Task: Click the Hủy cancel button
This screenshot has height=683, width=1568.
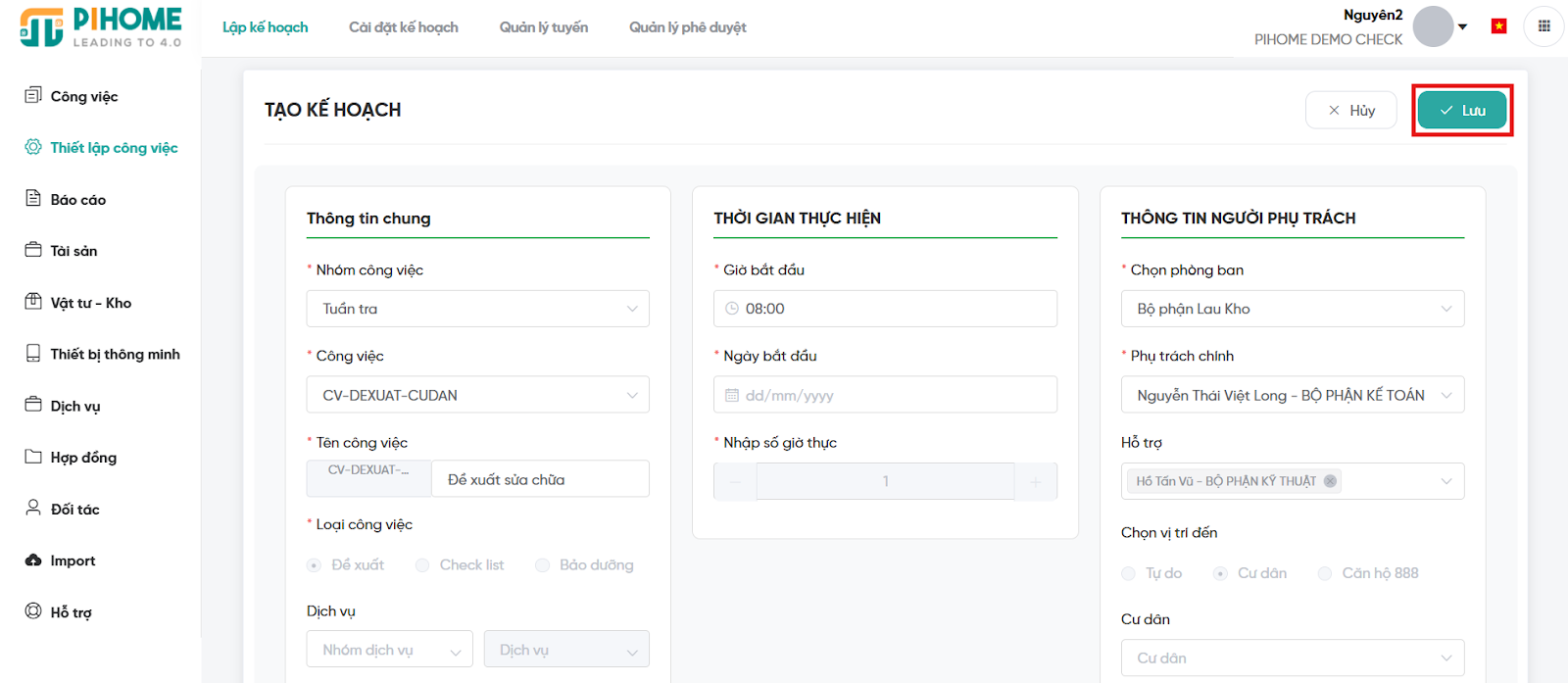Action: 1350,111
